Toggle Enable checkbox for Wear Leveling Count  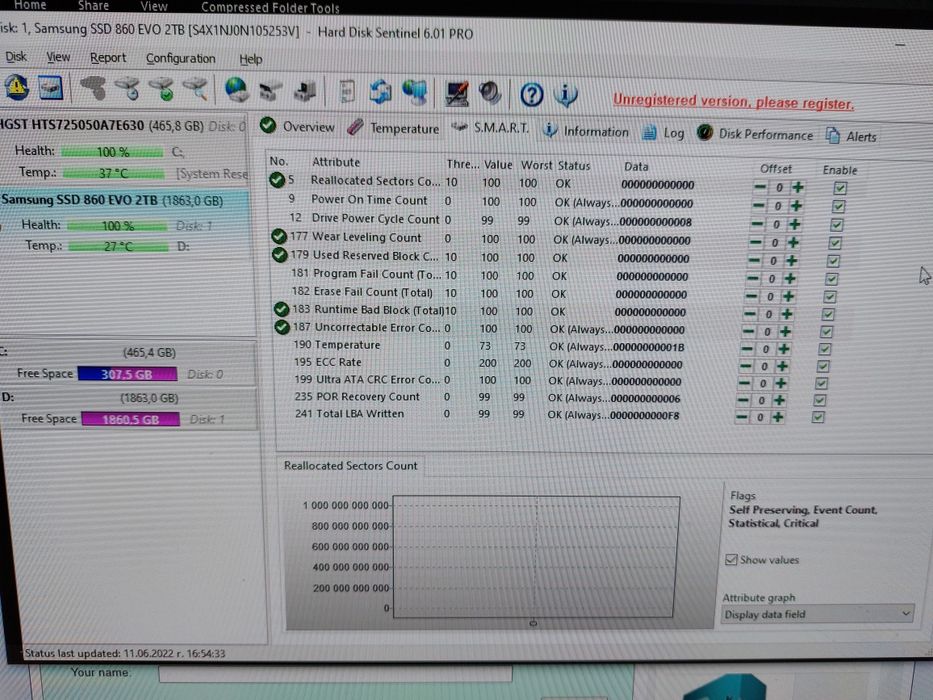(x=835, y=243)
